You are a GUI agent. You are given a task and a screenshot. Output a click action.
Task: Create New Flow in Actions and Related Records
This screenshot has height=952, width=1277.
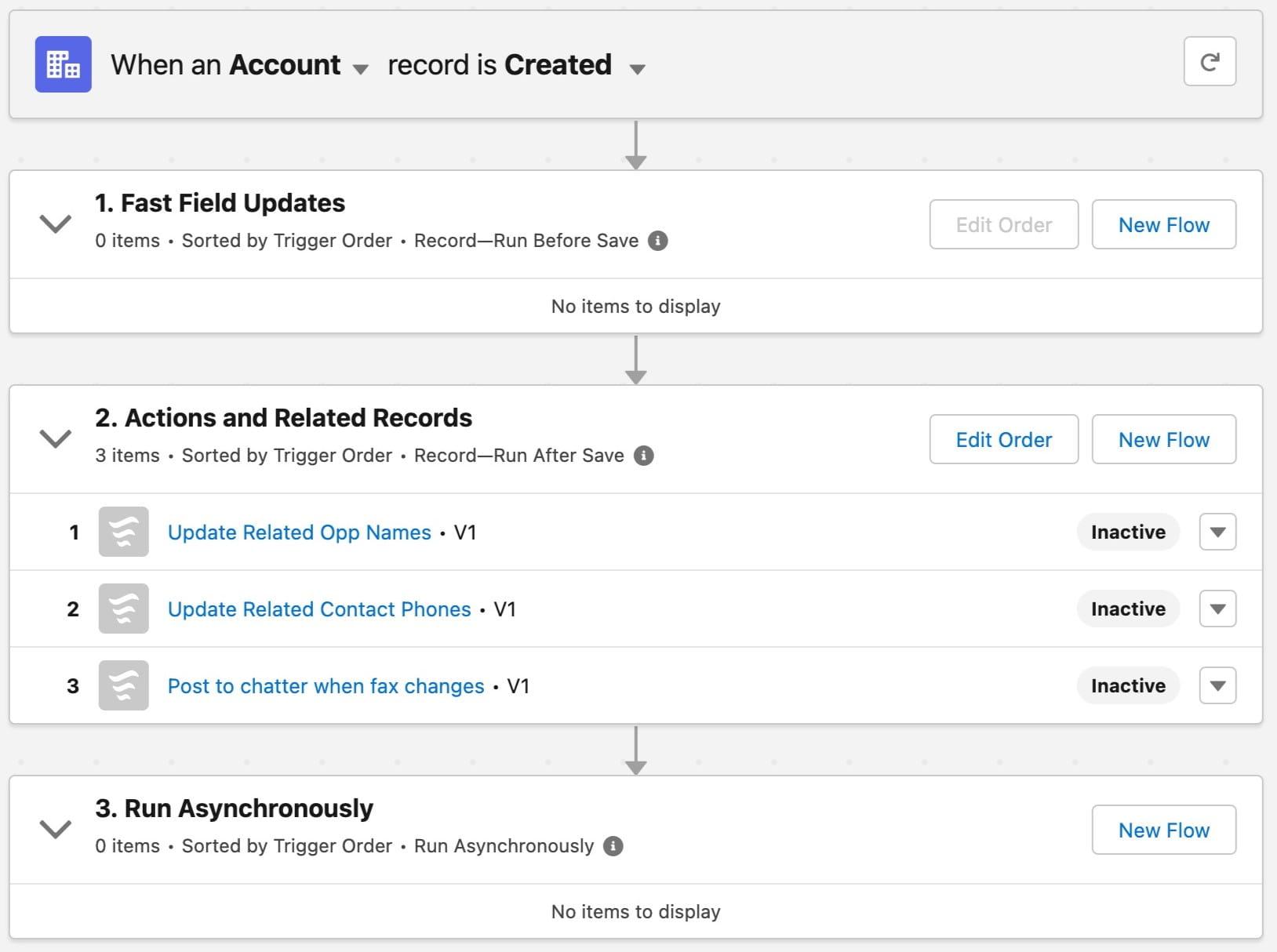(1164, 440)
